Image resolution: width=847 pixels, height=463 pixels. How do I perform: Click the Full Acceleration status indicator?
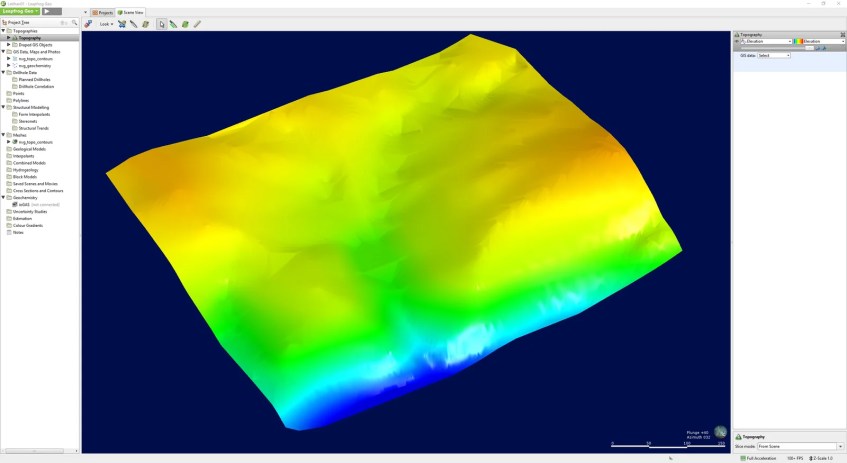758,458
